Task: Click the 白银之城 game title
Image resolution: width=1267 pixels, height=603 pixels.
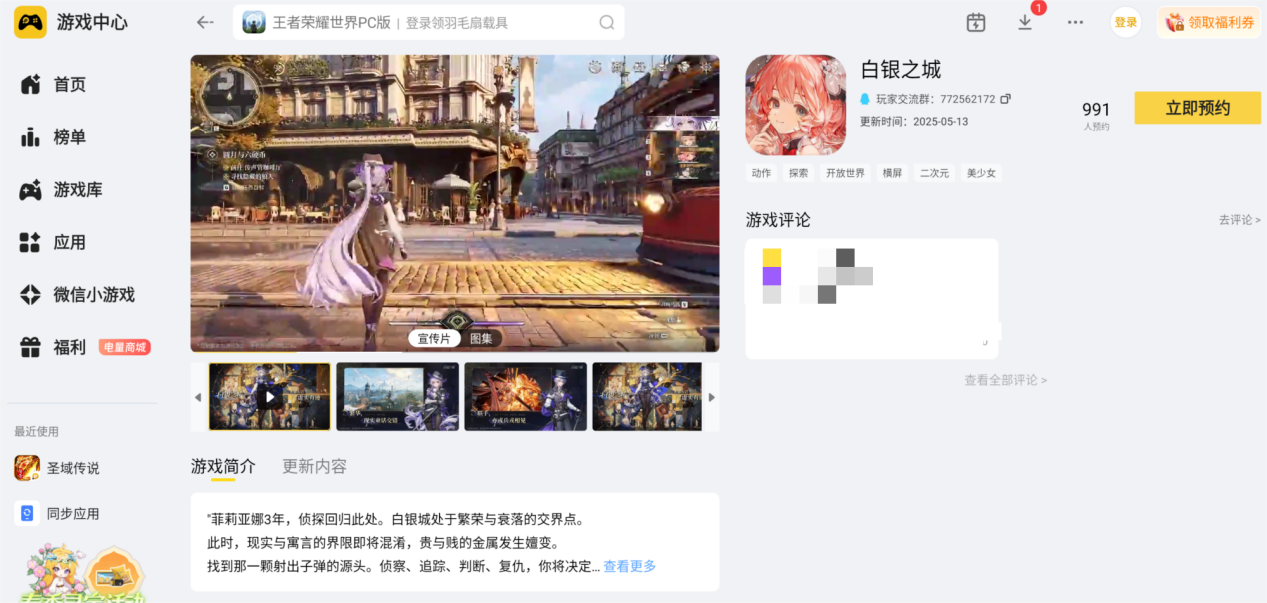Action: 901,70
